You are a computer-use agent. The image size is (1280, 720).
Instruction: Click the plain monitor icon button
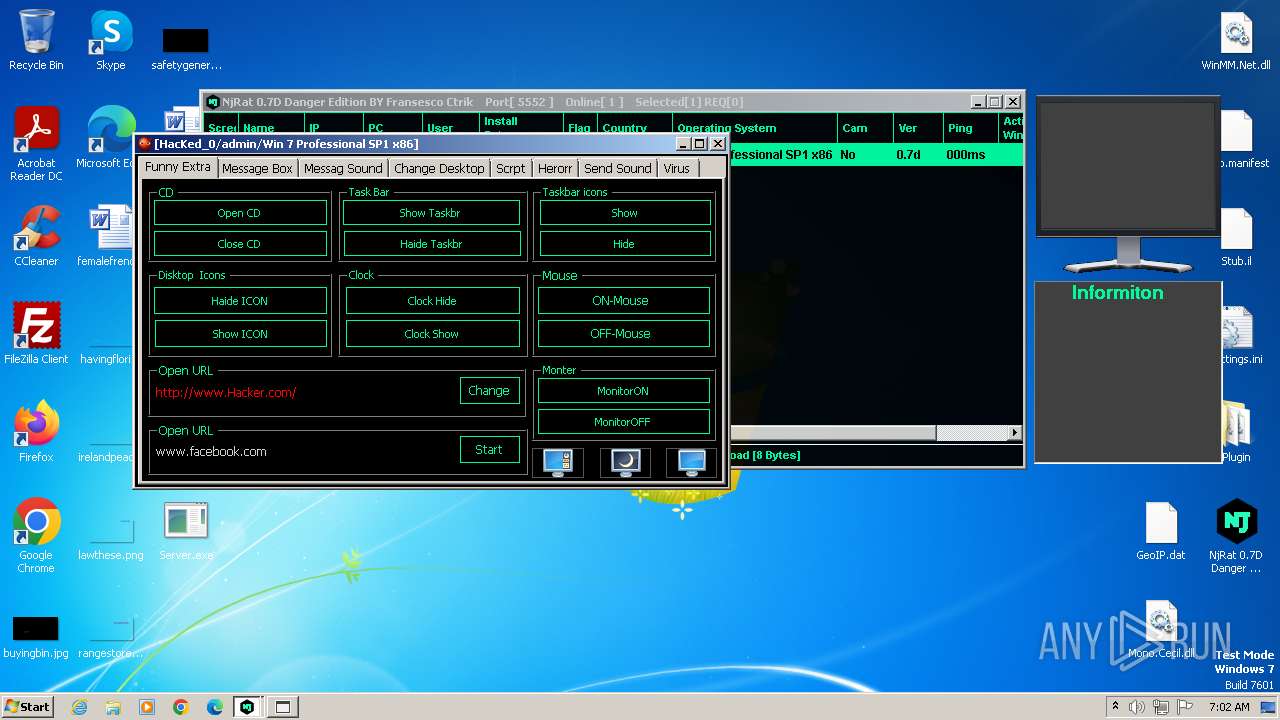(x=692, y=462)
